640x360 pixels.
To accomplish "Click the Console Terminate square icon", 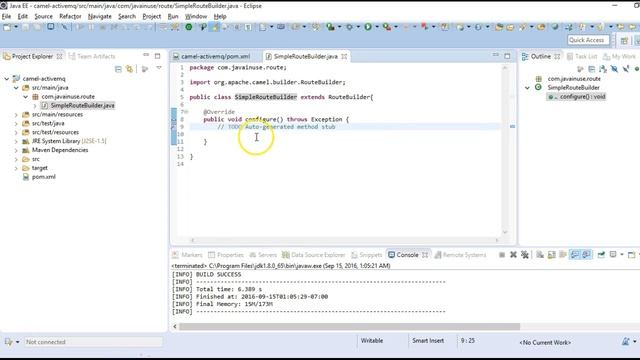I will [502, 255].
